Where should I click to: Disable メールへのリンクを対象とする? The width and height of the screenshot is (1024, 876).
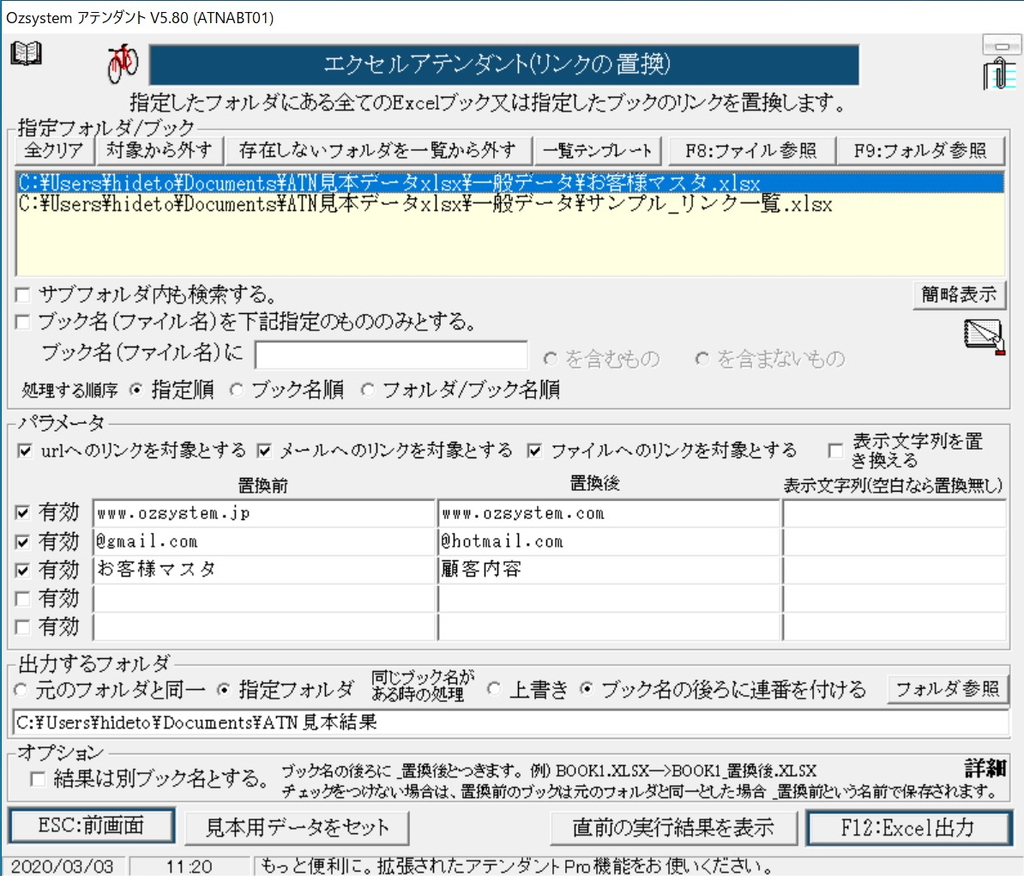click(264, 450)
